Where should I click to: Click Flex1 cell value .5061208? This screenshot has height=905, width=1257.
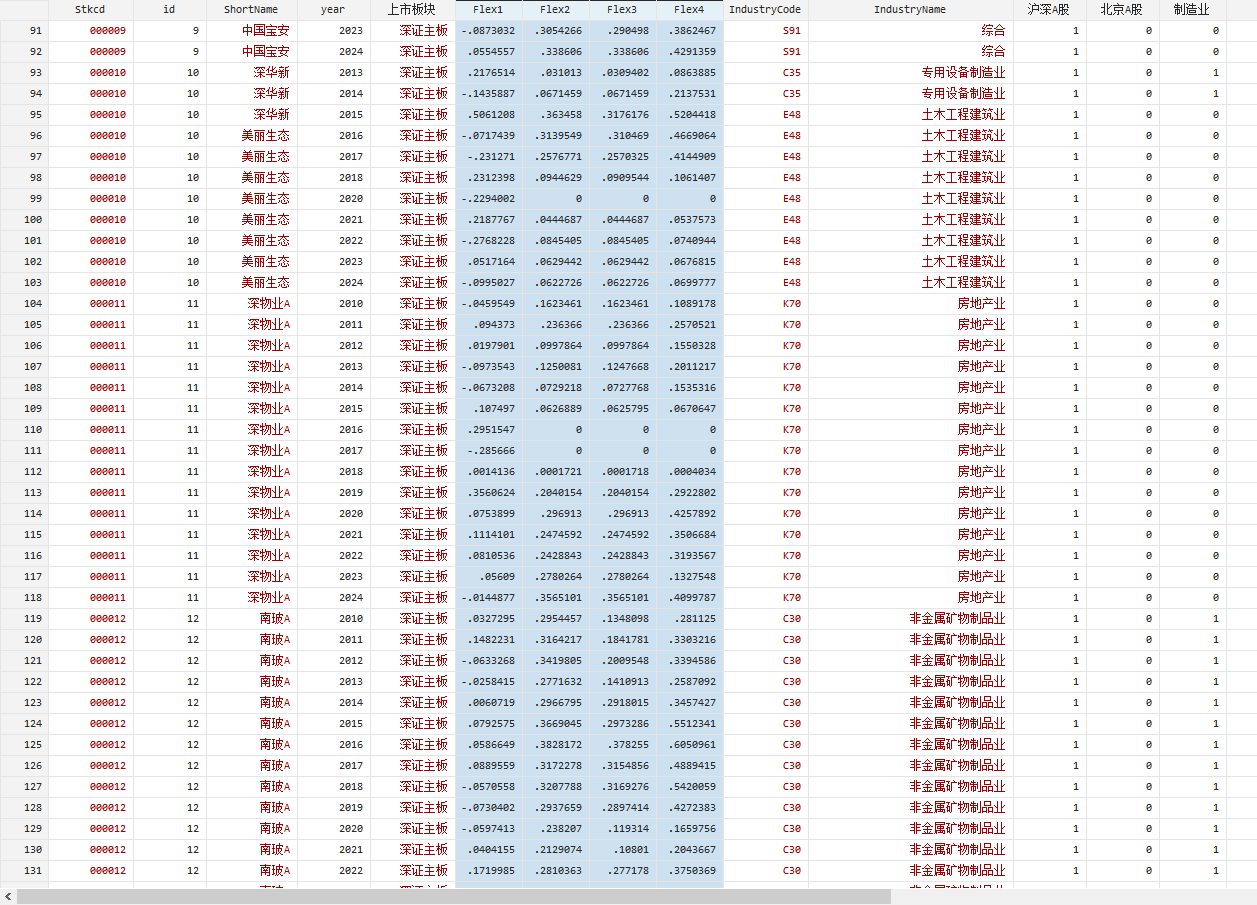click(488, 114)
